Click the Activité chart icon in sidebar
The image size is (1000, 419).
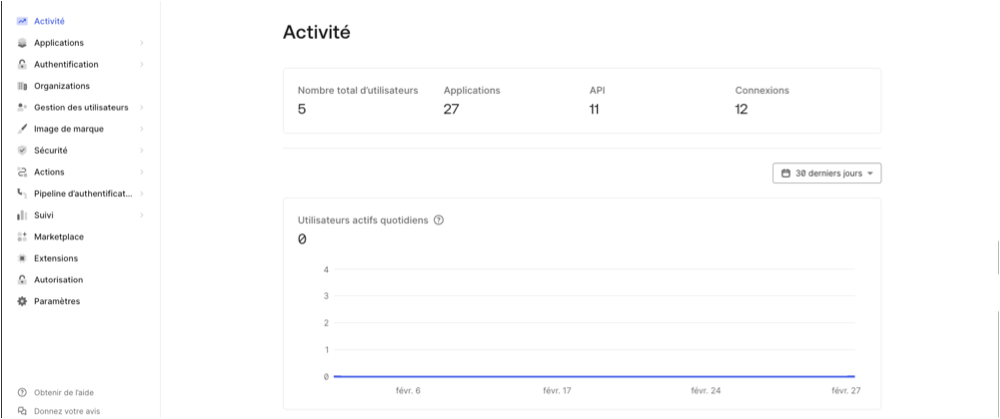tap(22, 21)
